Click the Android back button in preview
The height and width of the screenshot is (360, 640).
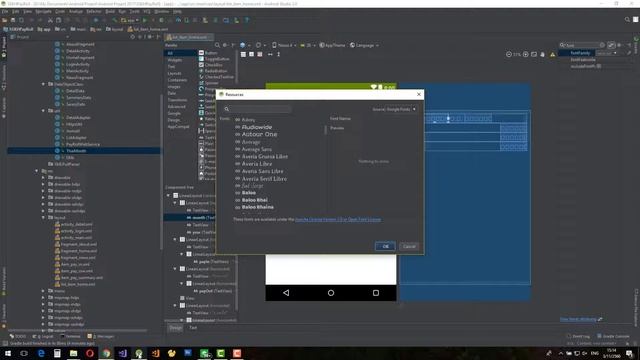286,293
